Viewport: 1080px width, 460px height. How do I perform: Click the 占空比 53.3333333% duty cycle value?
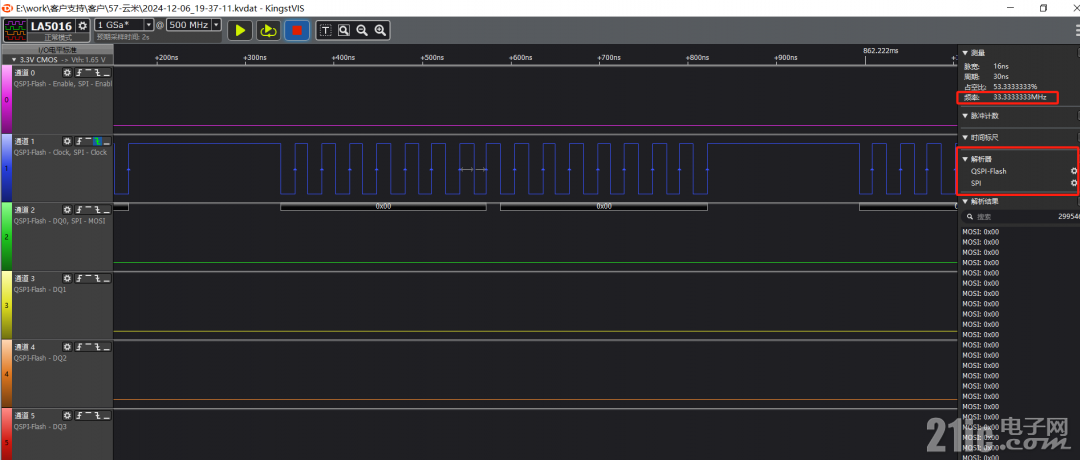(x=1015, y=87)
